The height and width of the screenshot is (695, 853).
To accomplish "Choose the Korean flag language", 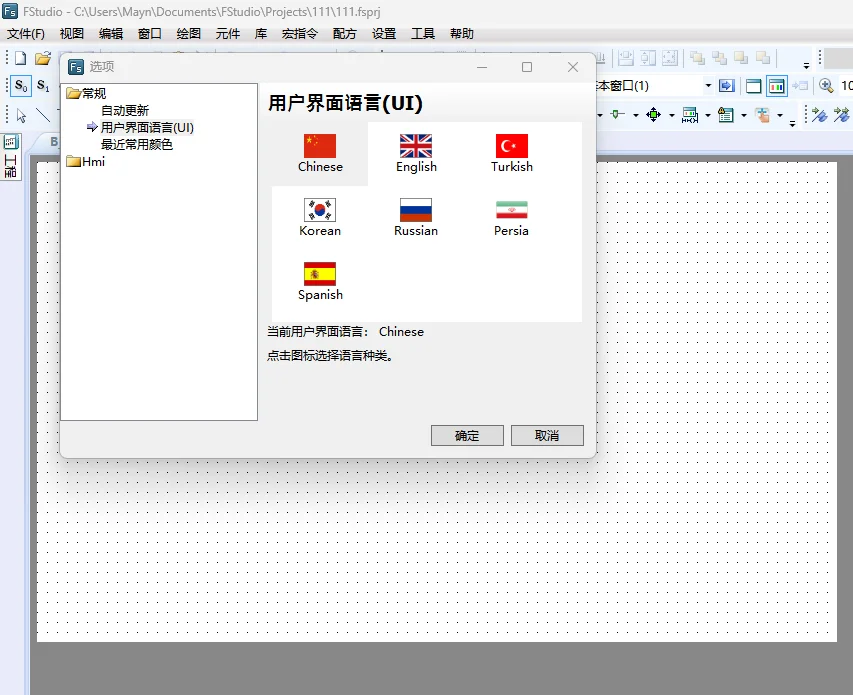I will coord(320,218).
